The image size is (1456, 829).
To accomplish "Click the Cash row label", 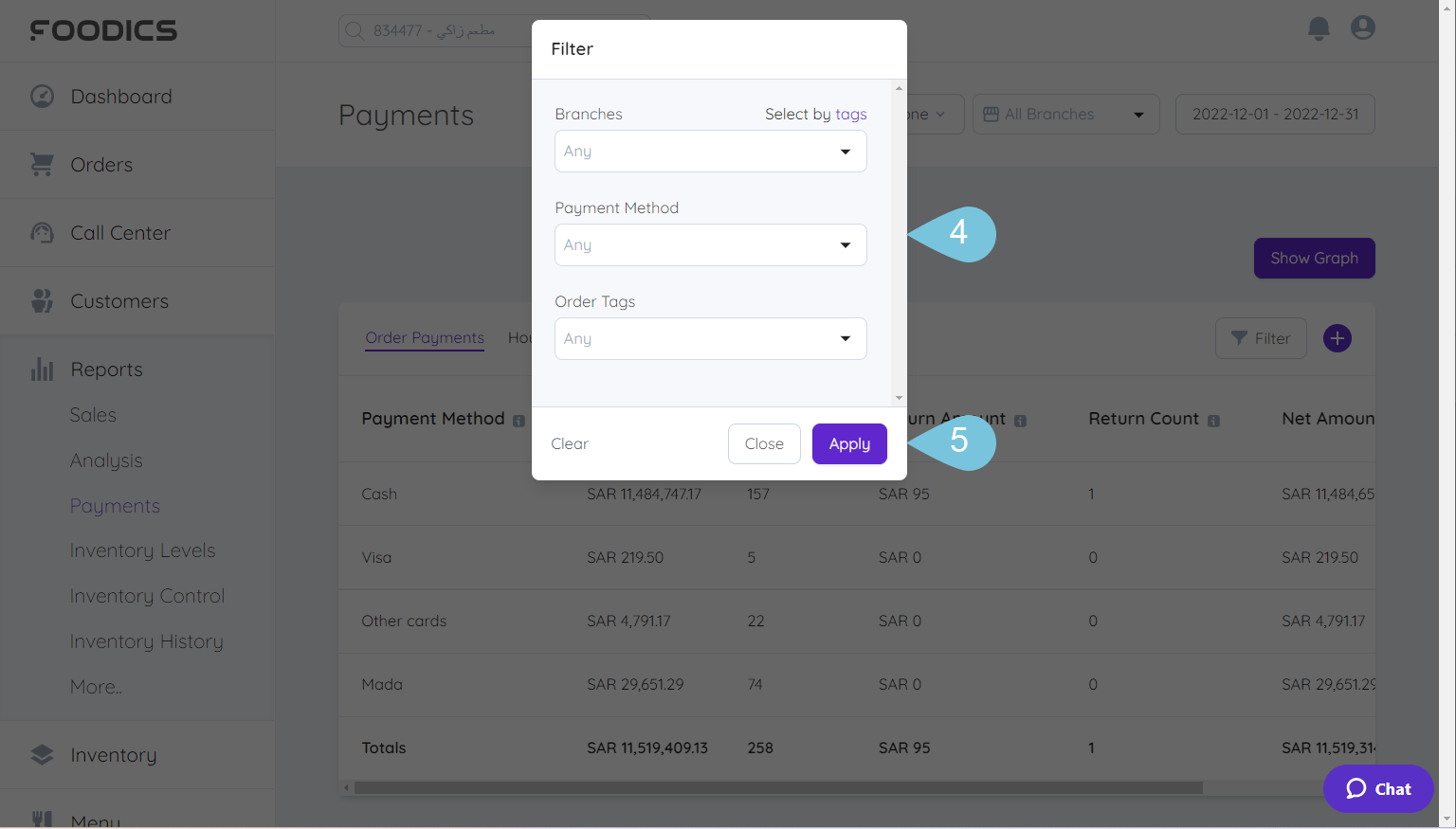I will click(379, 495).
